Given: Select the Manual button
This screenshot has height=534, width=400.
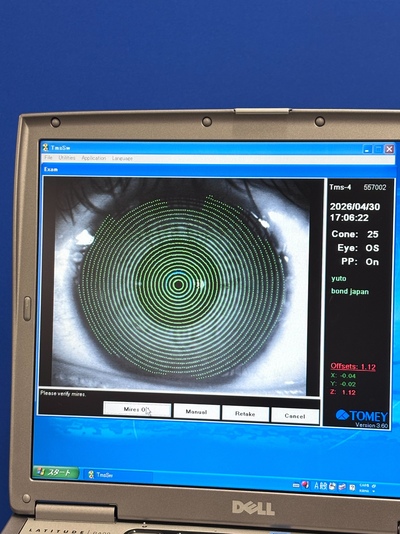Looking at the screenshot, I should point(196,412).
